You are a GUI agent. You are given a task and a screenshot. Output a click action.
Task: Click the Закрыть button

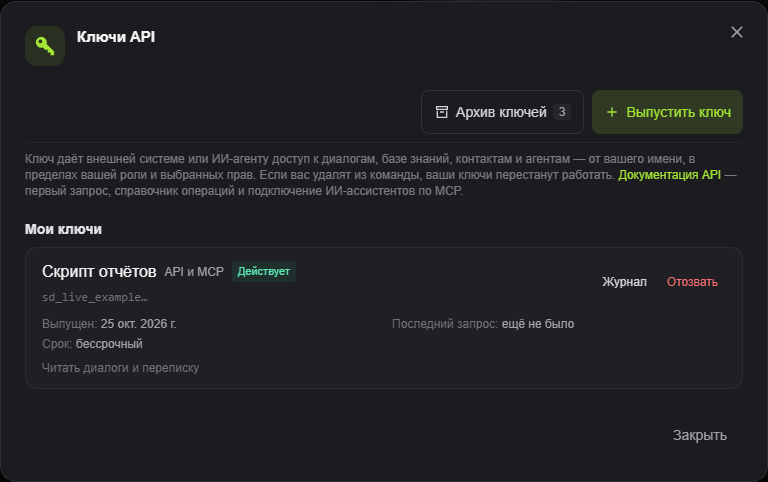point(699,435)
